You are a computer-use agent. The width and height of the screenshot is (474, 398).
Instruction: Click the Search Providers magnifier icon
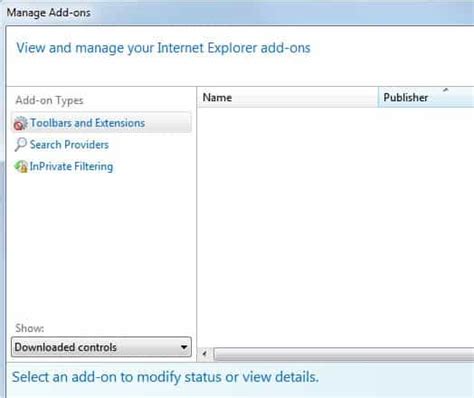(x=20, y=145)
